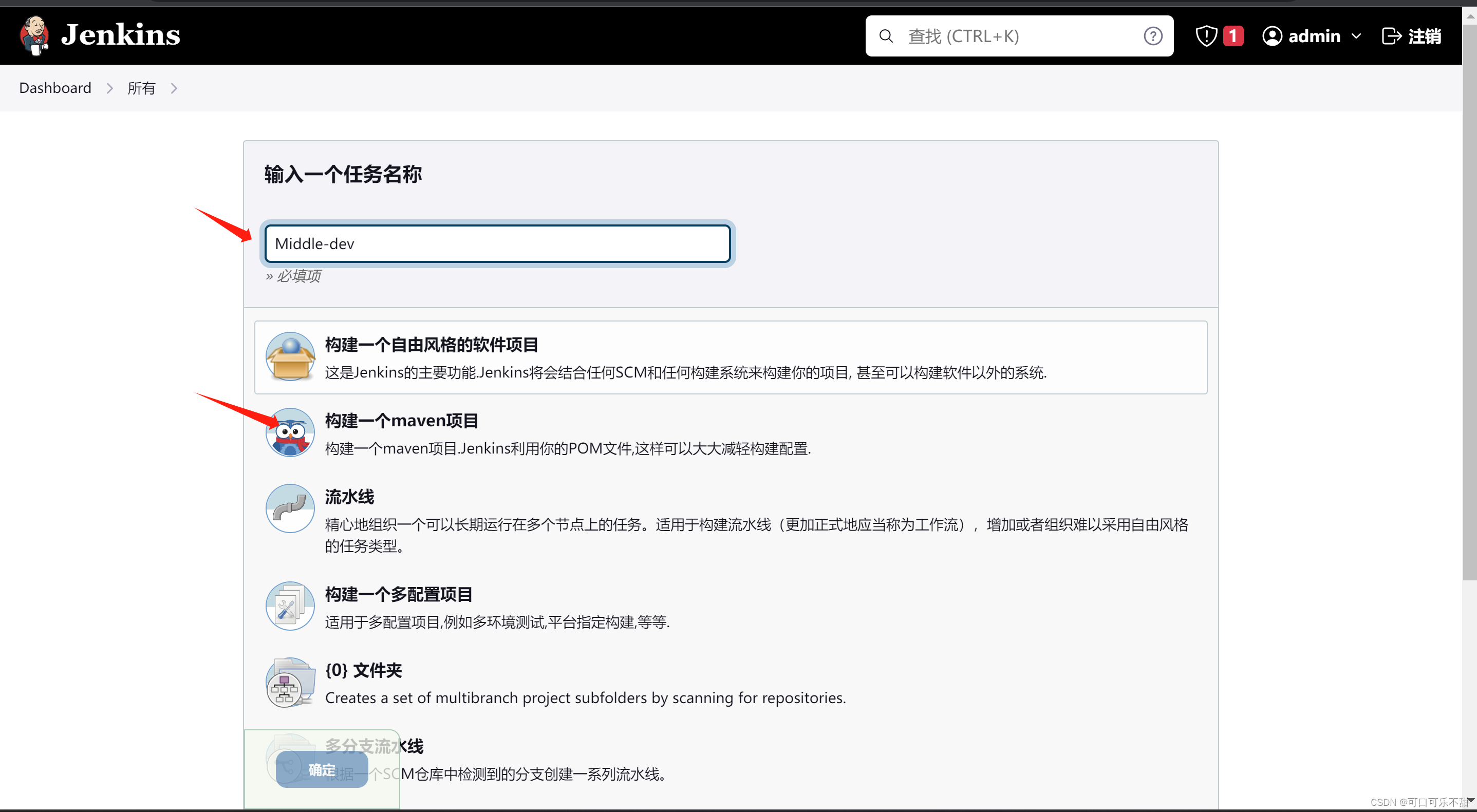Viewport: 1477px width, 812px height.
Task: Expand the admin account dropdown chevron
Action: click(1357, 35)
